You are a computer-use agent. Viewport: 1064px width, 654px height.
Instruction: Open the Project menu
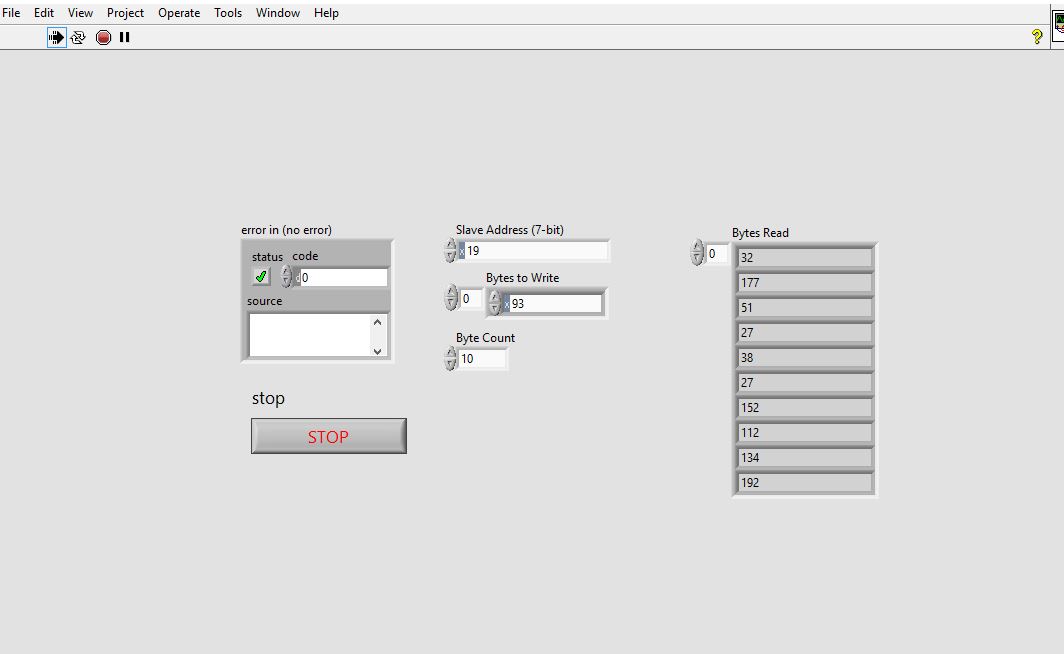126,13
